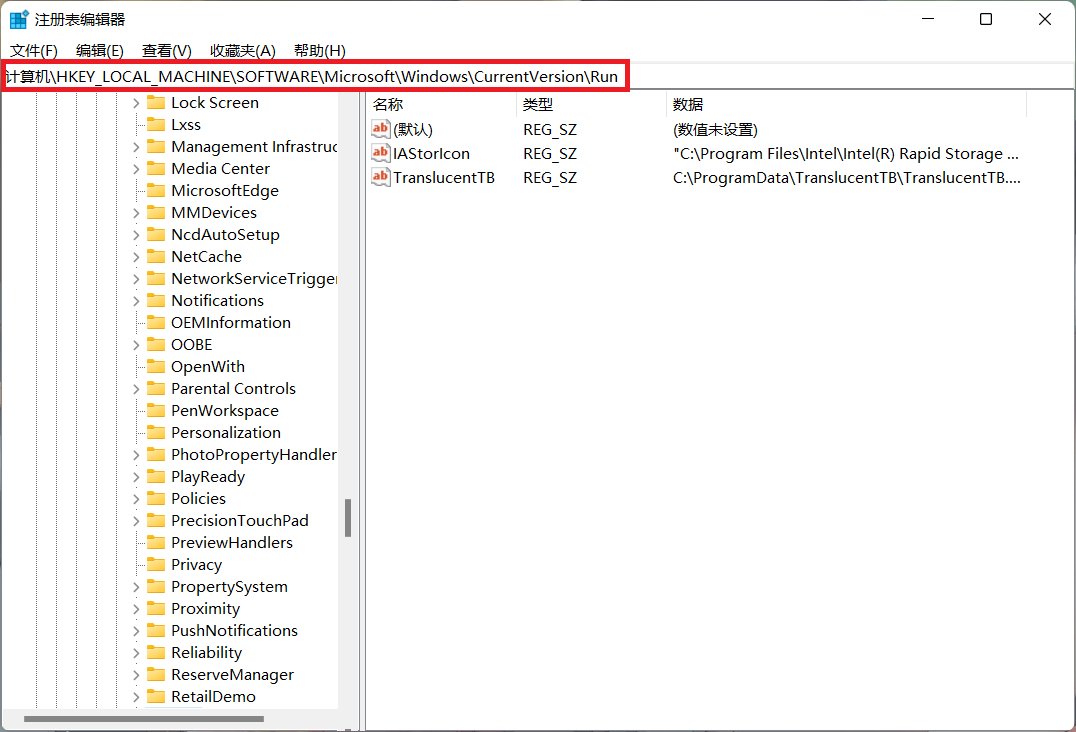
Task: Expand the Reliability key chevron
Action: point(136,652)
